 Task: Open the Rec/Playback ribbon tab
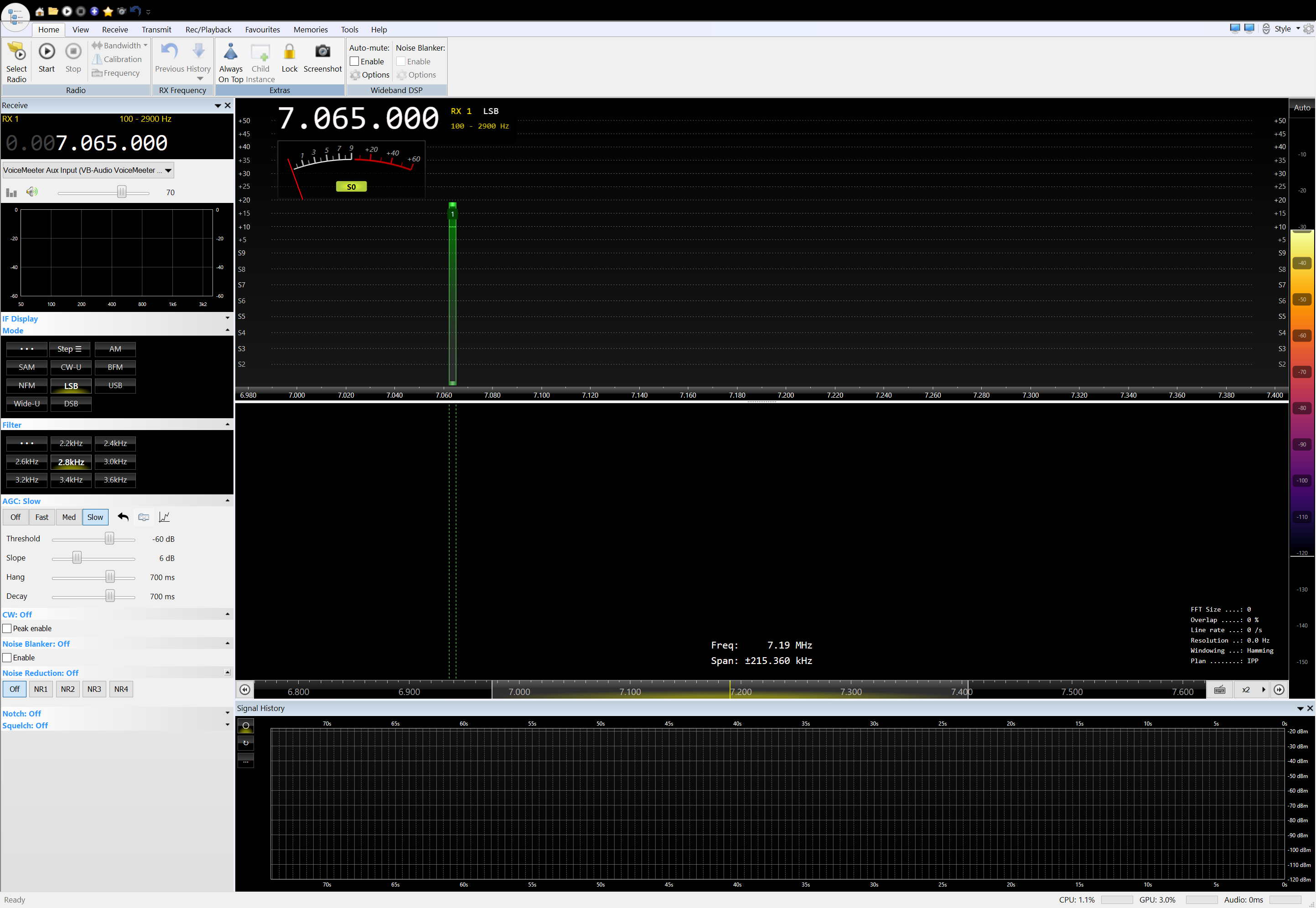[x=208, y=30]
